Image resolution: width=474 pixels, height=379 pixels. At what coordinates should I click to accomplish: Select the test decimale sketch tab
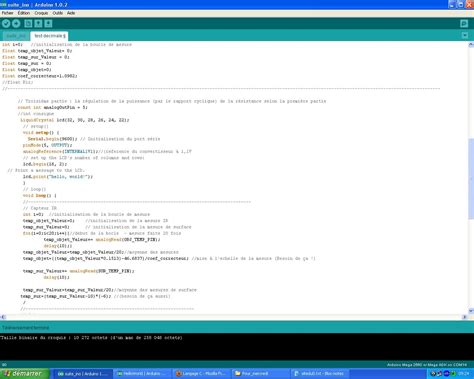[x=49, y=36]
